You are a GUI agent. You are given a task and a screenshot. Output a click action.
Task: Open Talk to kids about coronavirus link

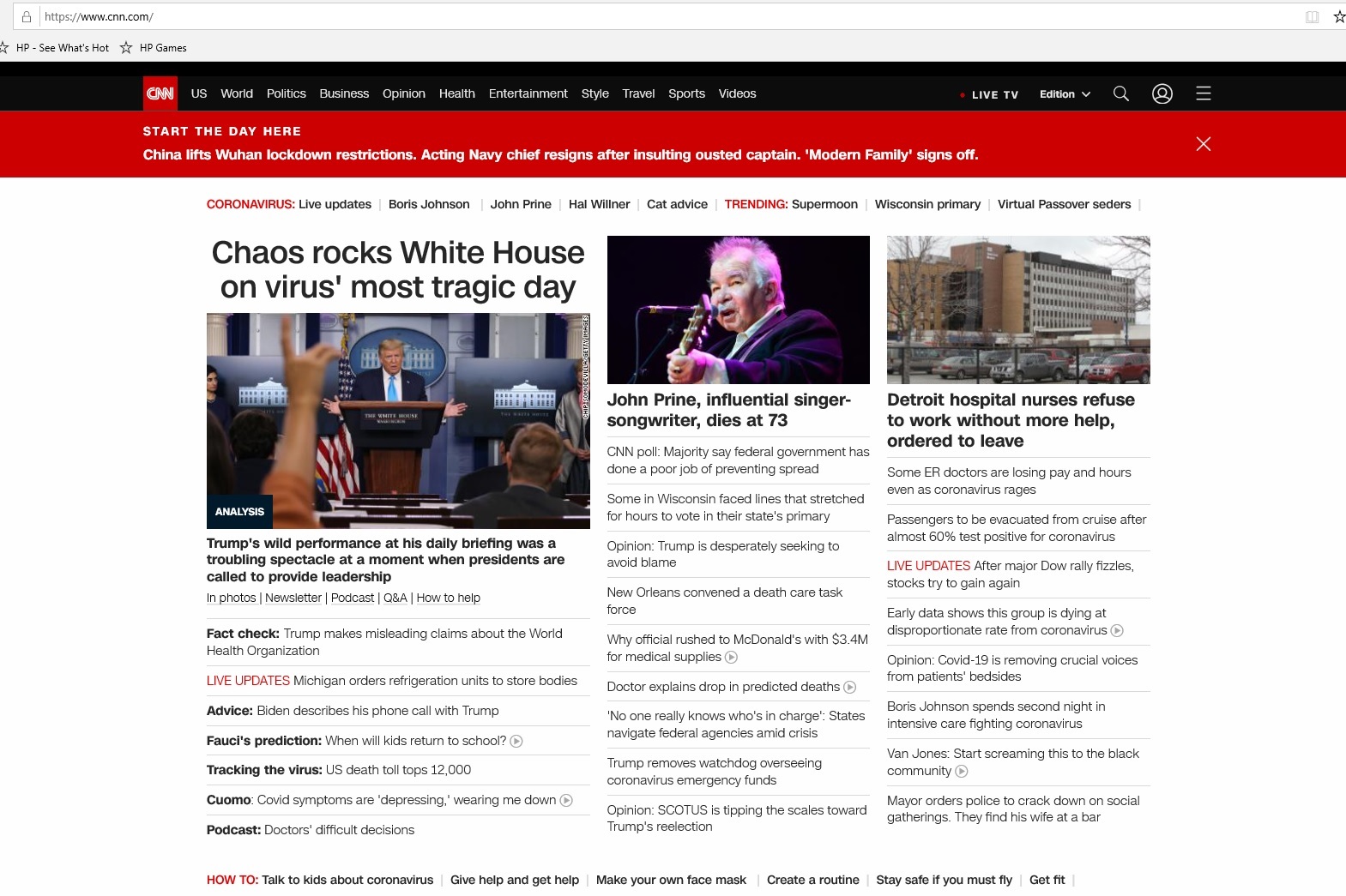click(x=347, y=880)
